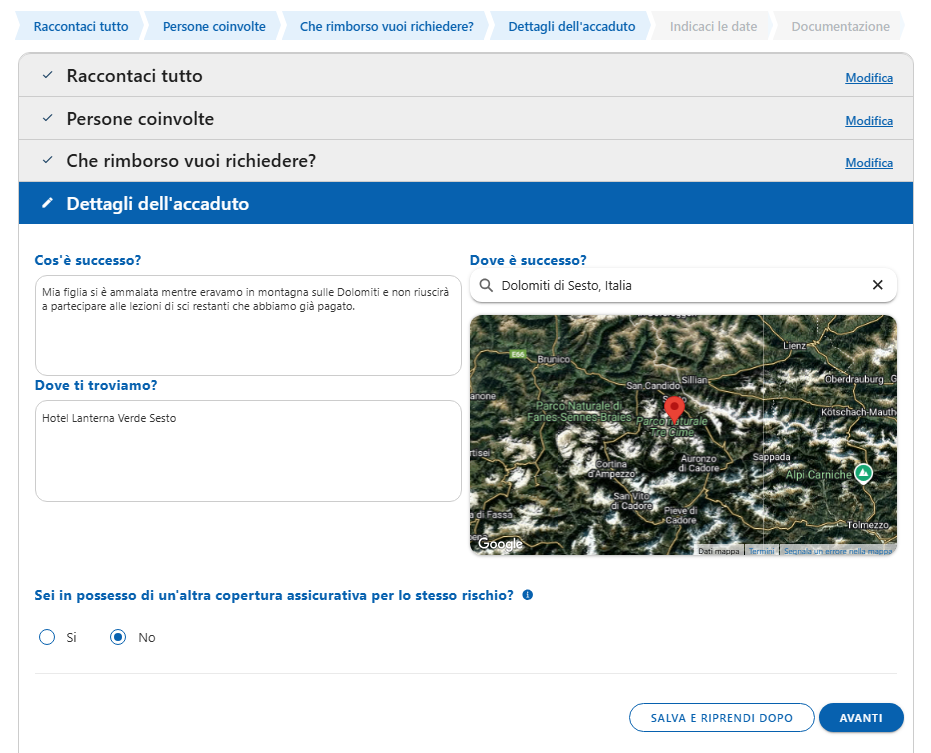Click info icon beside insurance coverage question

(x=528, y=595)
